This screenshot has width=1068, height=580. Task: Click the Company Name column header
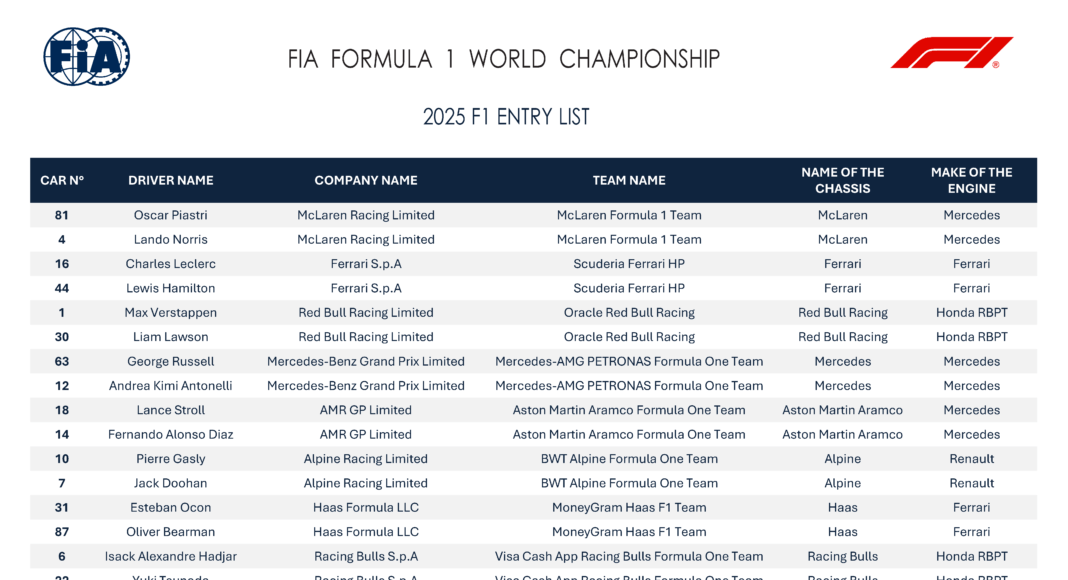tap(366, 181)
